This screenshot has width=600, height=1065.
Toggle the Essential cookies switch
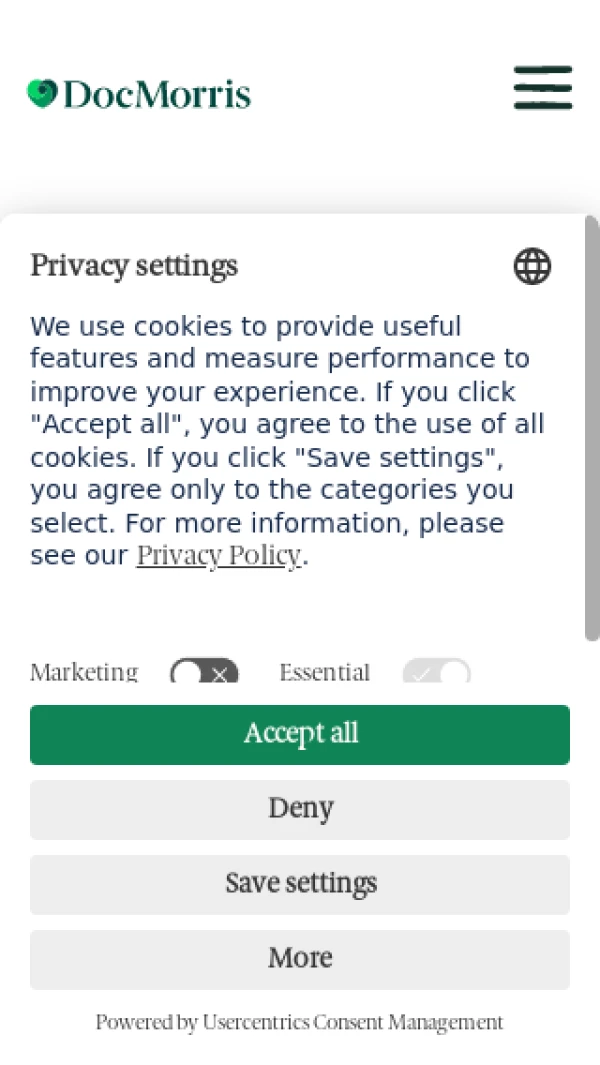coord(437,674)
